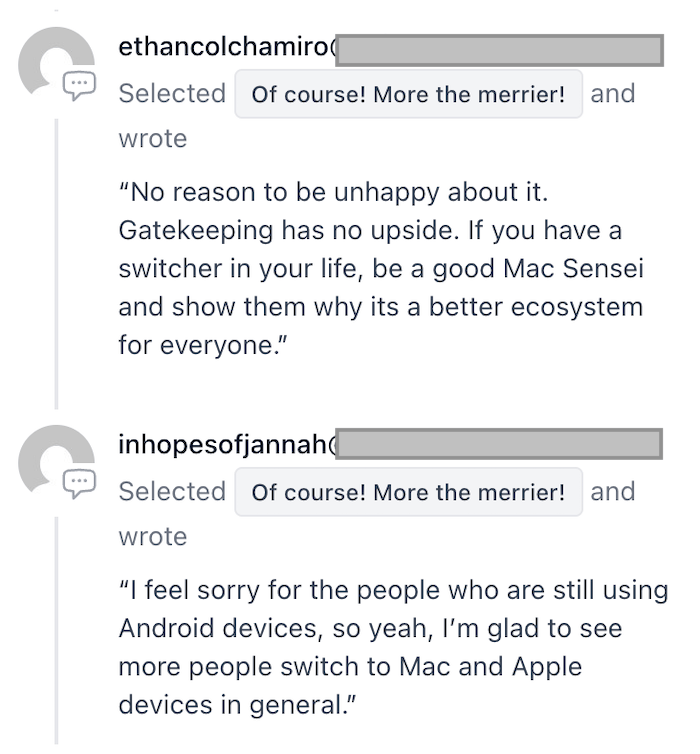Click vertical thread line below ethancolchamiro's avatar
Viewport: 700px width, 754px height.
(56, 260)
